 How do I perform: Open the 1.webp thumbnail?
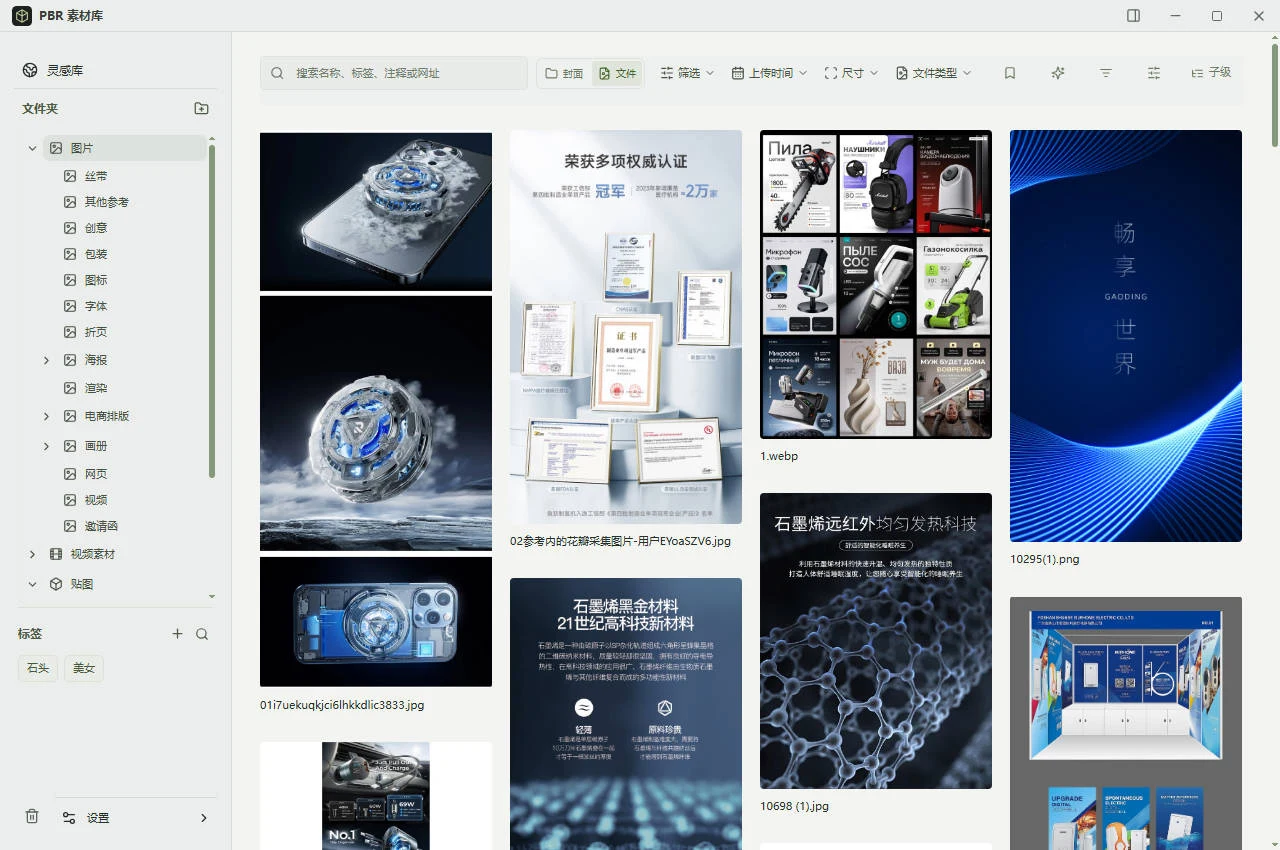point(876,284)
